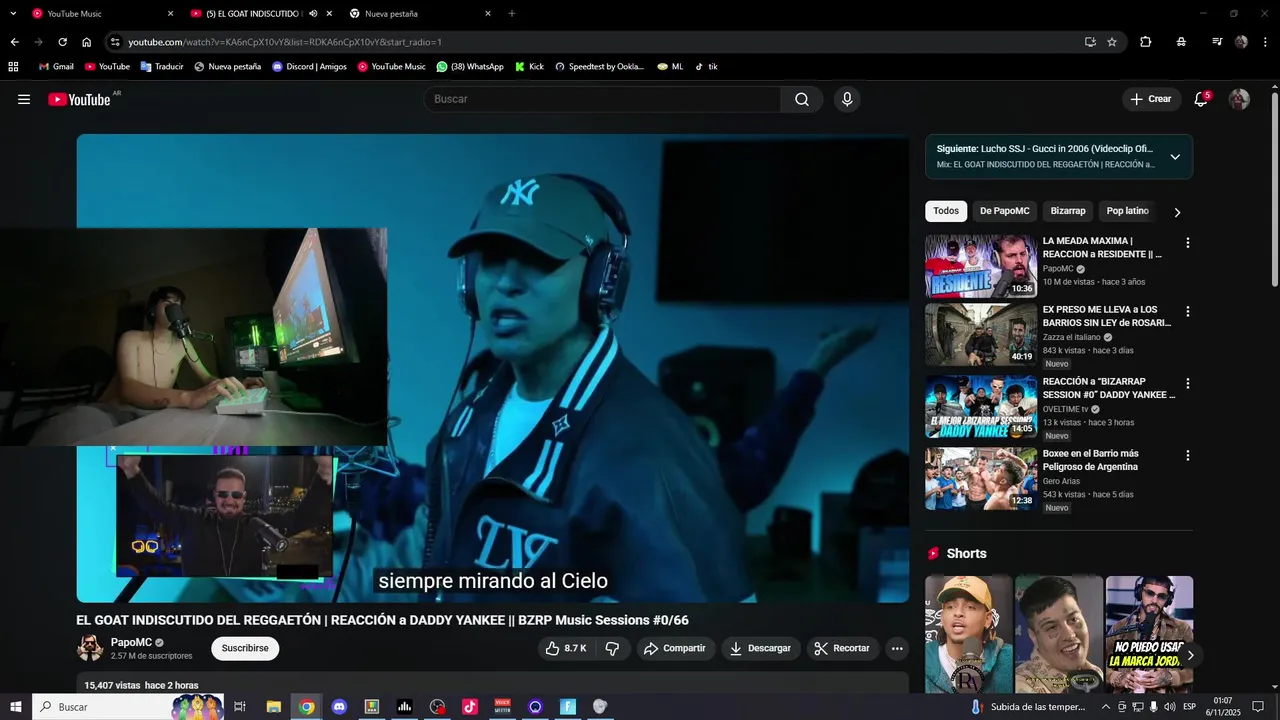Open the Windows Start menu
Image resolution: width=1280 pixels, height=720 pixels.
(16, 707)
